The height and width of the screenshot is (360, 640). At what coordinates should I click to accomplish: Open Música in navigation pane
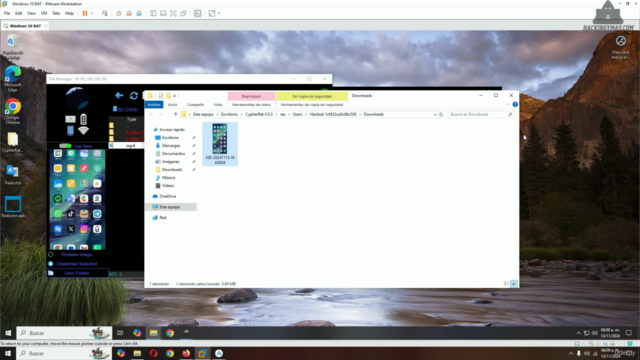coord(168,178)
